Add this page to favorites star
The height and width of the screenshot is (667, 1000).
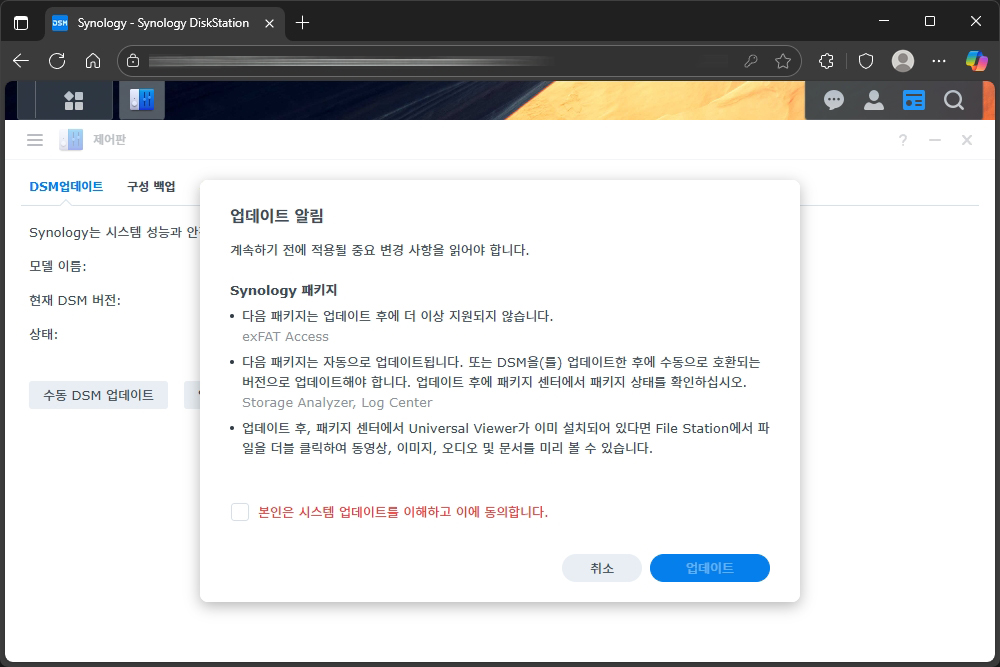pyautogui.click(x=783, y=61)
